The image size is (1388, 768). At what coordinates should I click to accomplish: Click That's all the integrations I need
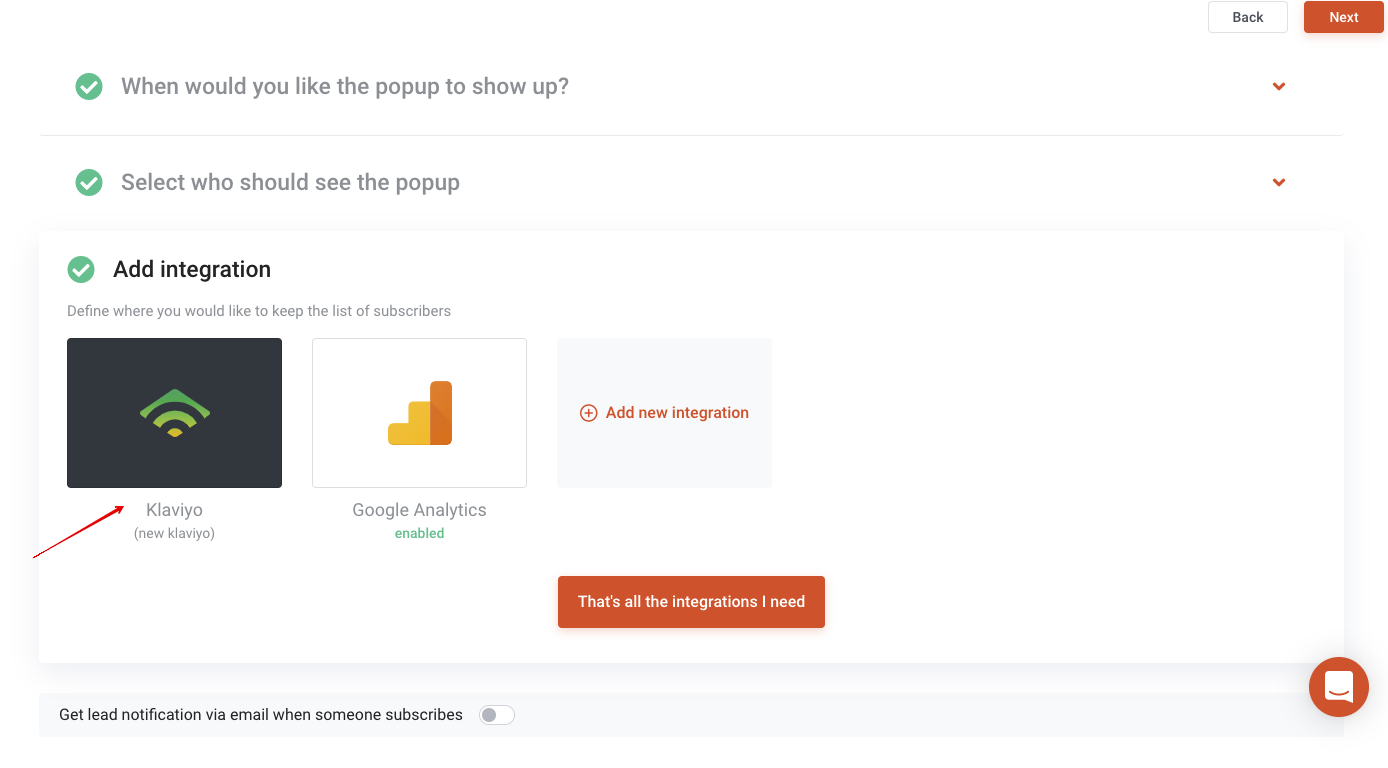691,602
